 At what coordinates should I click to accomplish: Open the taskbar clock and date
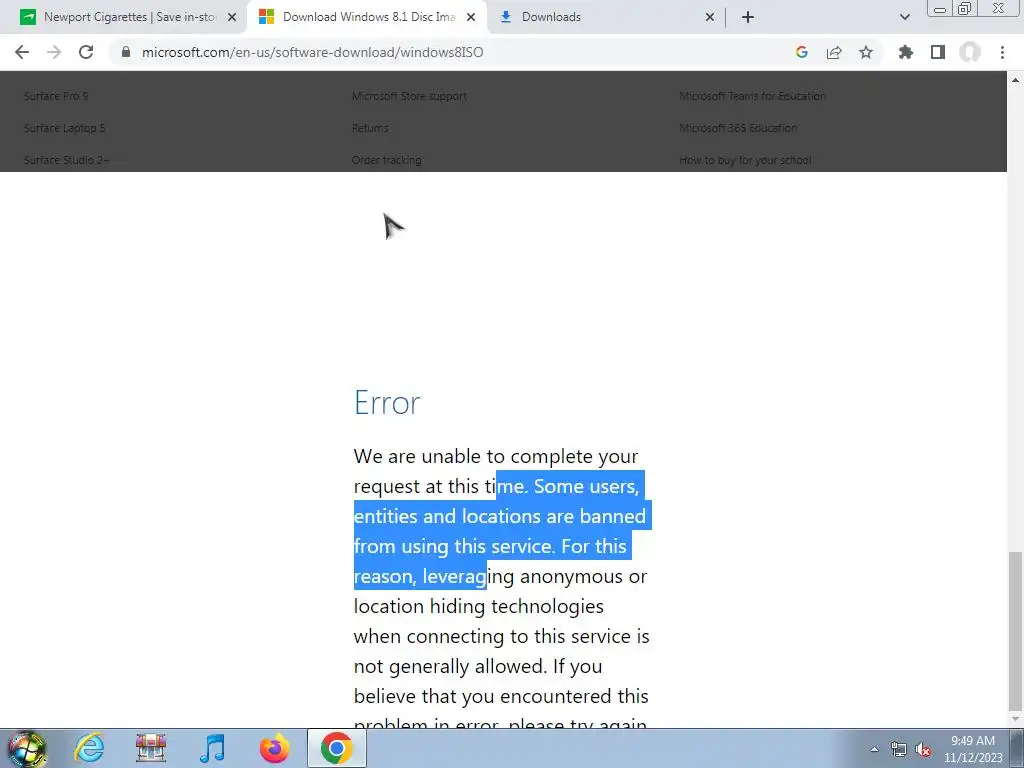tap(973, 749)
